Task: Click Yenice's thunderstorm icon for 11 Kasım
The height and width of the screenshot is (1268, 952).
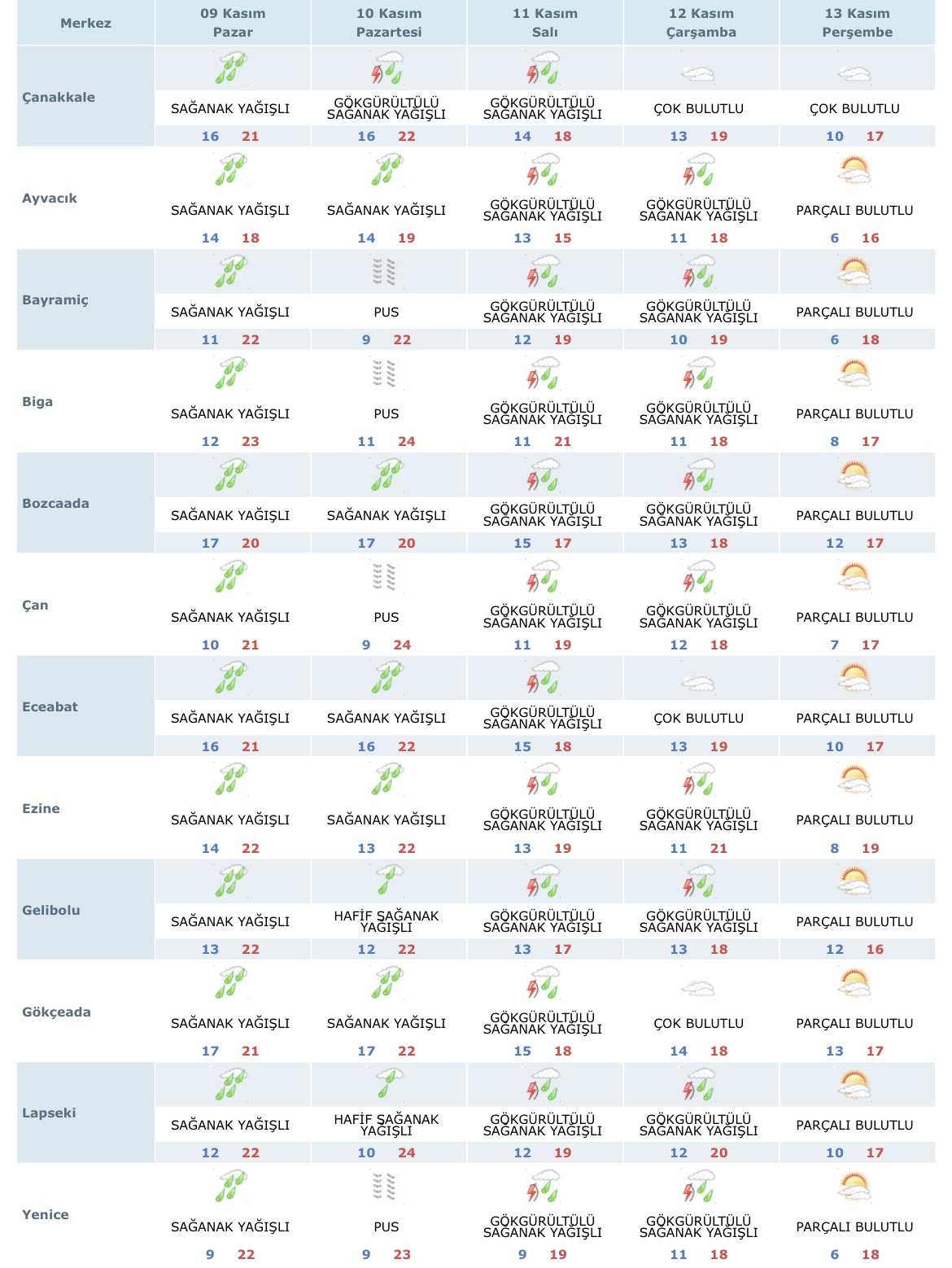Action: pyautogui.click(x=543, y=1187)
